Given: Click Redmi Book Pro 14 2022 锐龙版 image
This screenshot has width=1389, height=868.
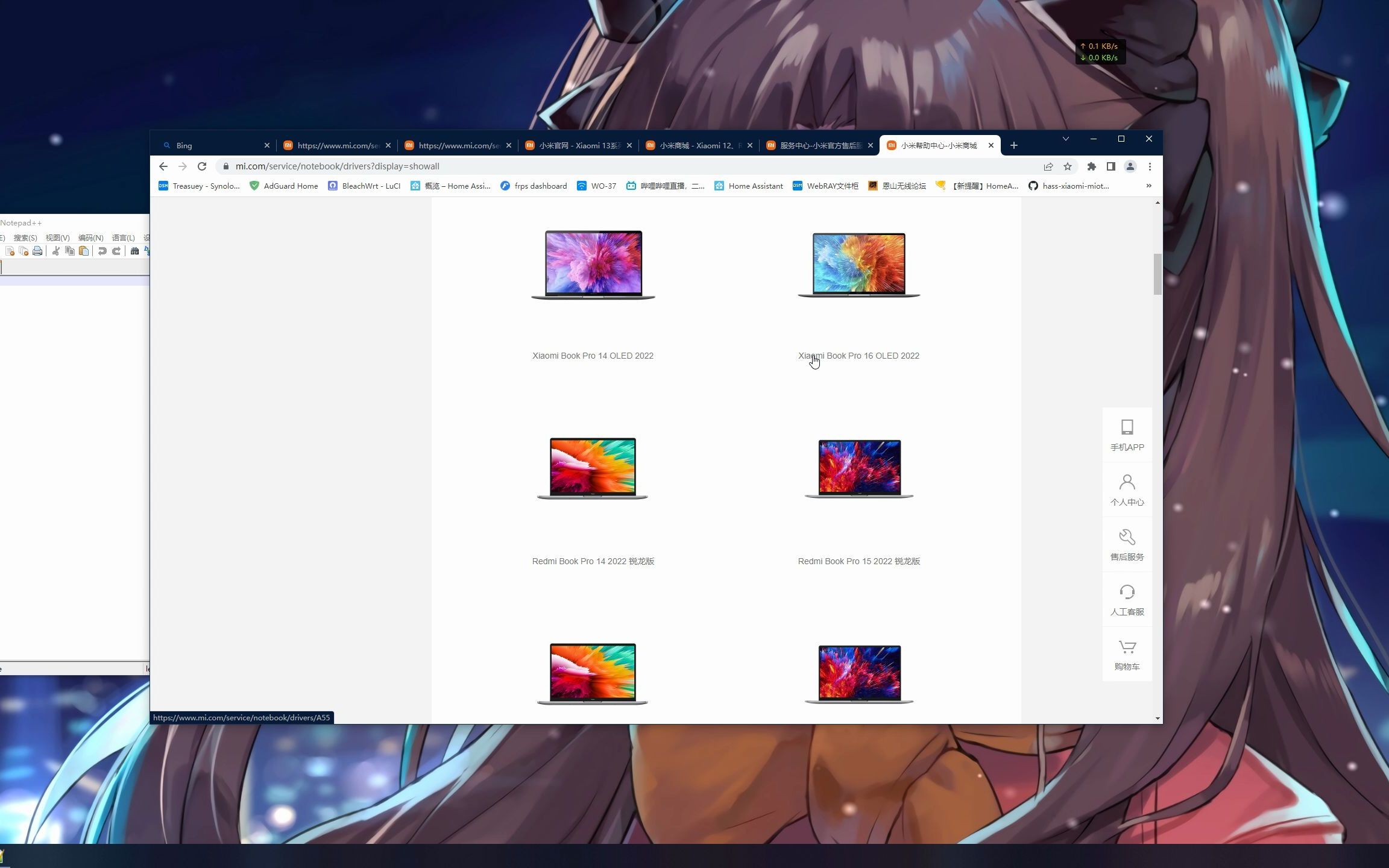Looking at the screenshot, I should [593, 468].
